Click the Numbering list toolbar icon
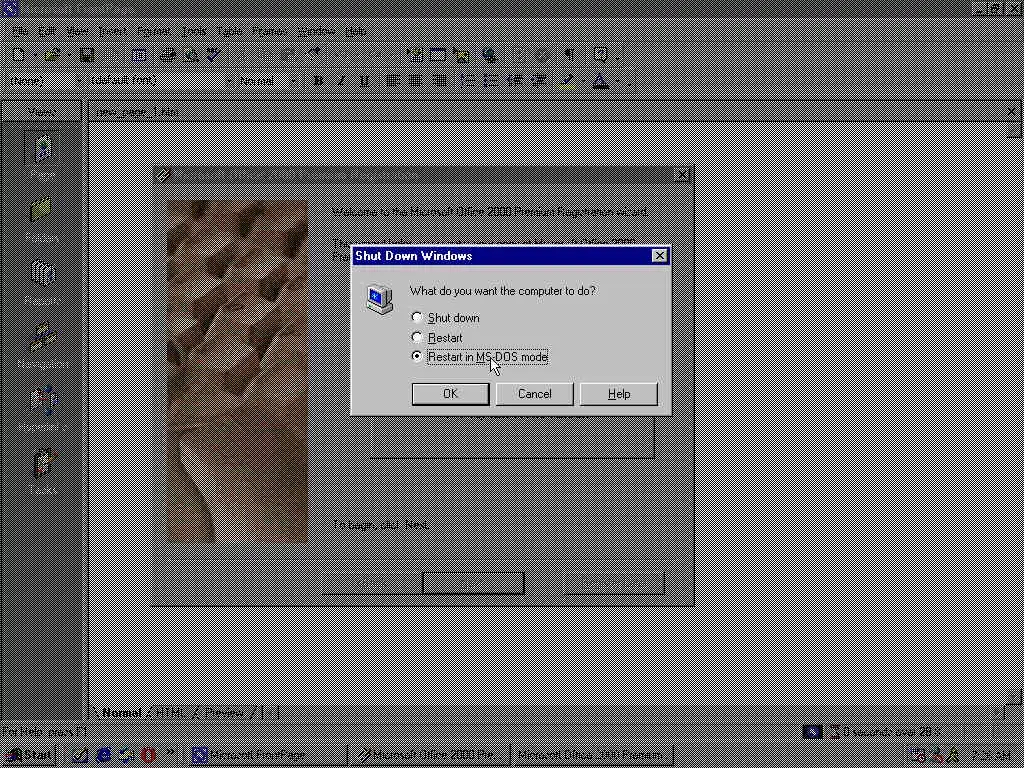The height and width of the screenshot is (768, 1024). (468, 81)
